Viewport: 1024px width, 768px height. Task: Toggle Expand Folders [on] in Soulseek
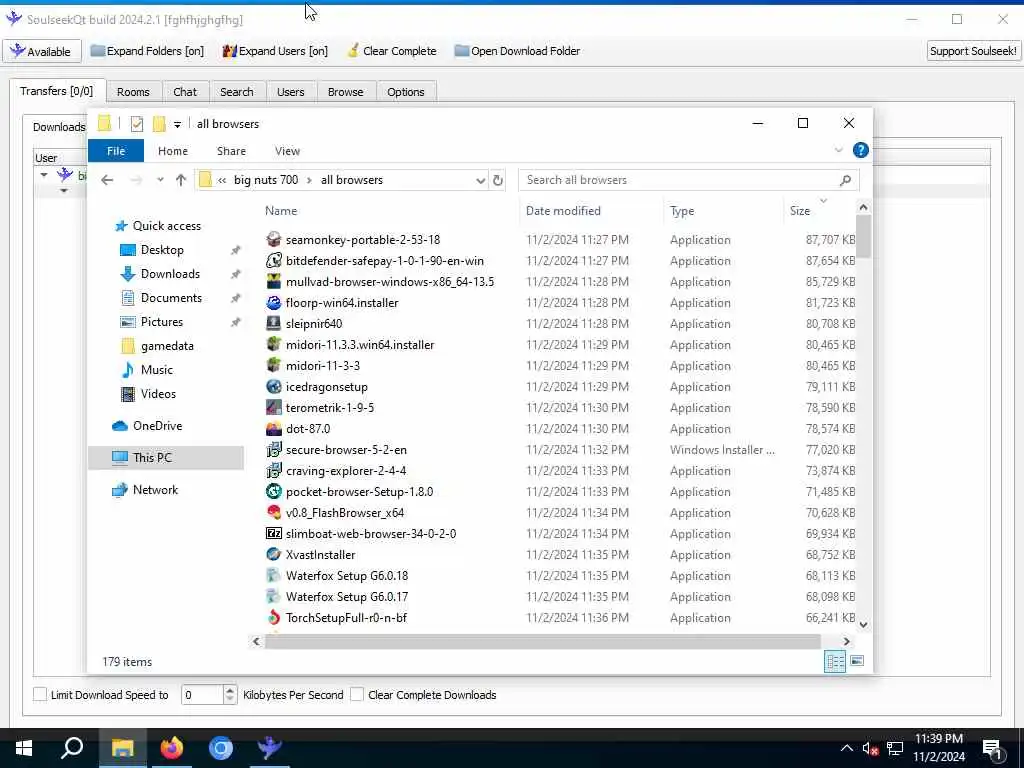coord(147,51)
